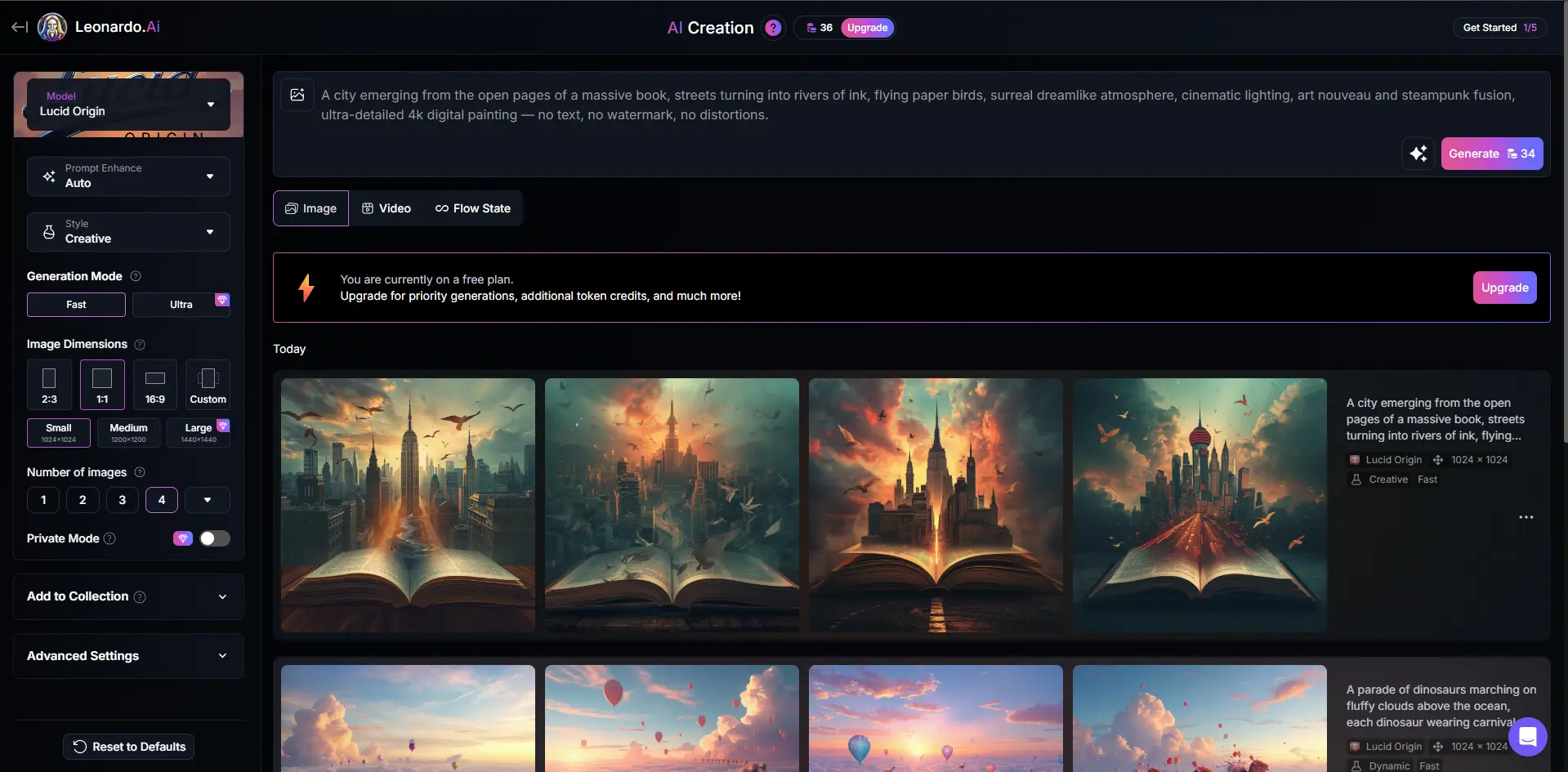The height and width of the screenshot is (772, 1568).
Task: Click the sparkle prompt improve icon
Action: point(1418,154)
